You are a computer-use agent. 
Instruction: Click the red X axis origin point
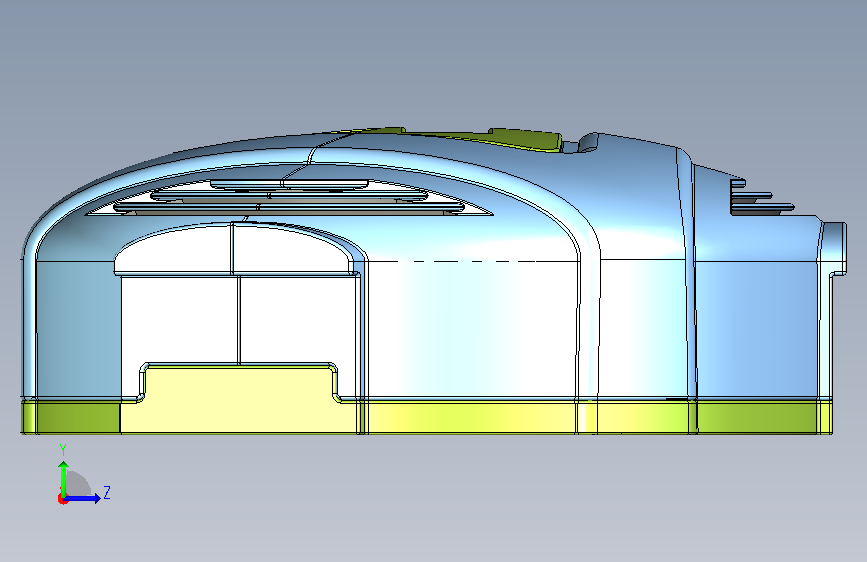62,499
